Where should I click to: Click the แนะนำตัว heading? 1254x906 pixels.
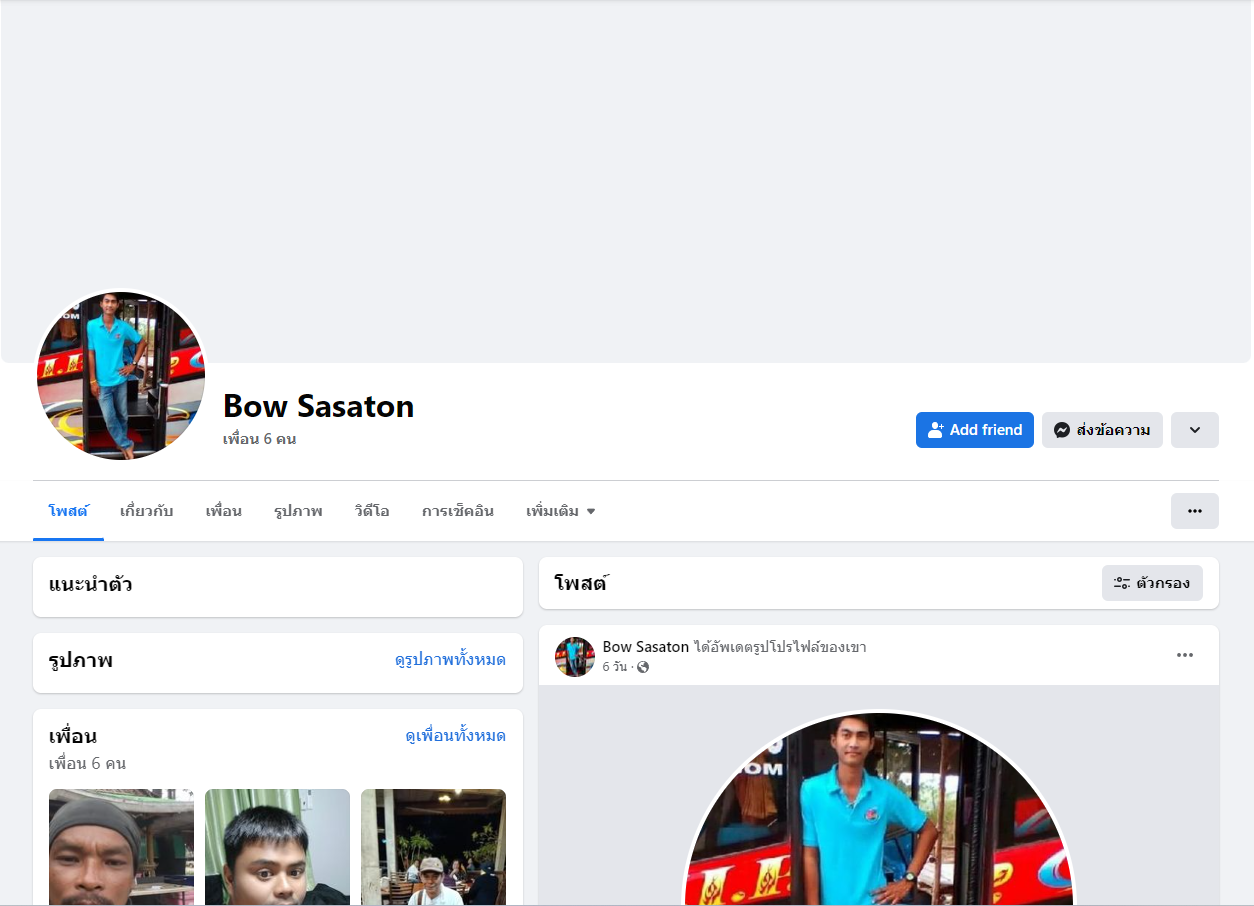pos(91,584)
